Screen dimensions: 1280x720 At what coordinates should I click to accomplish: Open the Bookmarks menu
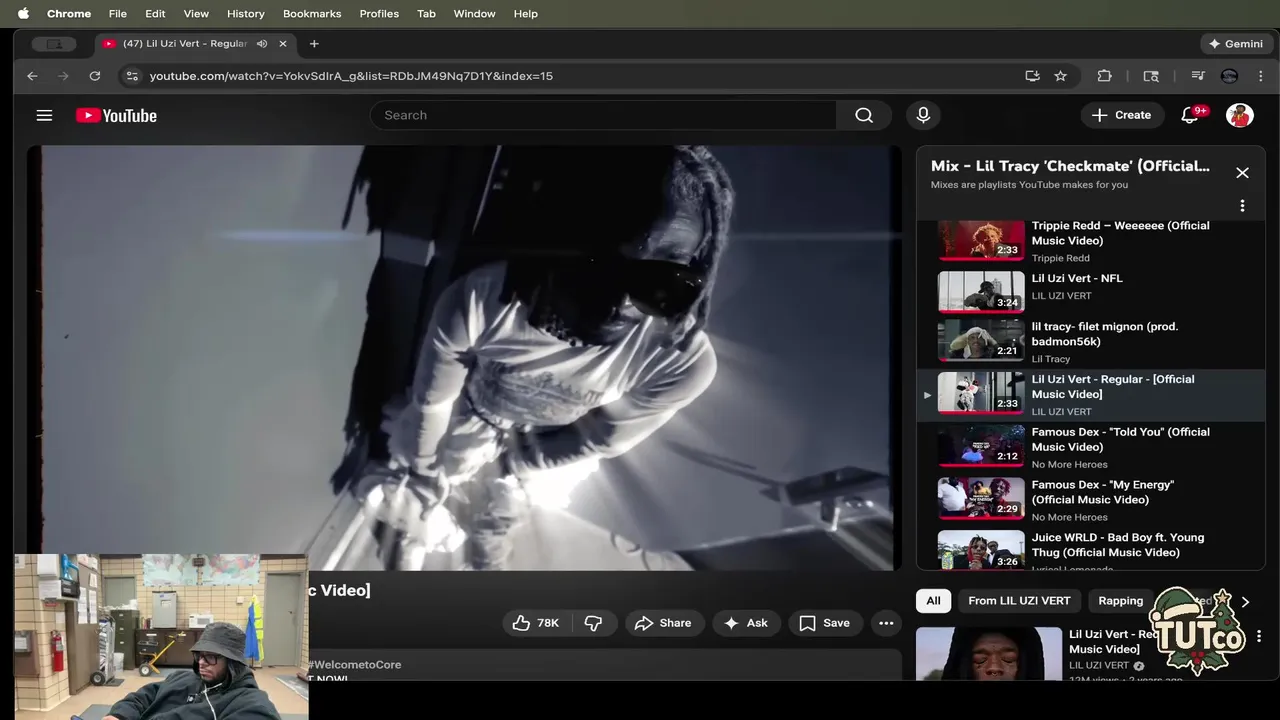point(312,14)
